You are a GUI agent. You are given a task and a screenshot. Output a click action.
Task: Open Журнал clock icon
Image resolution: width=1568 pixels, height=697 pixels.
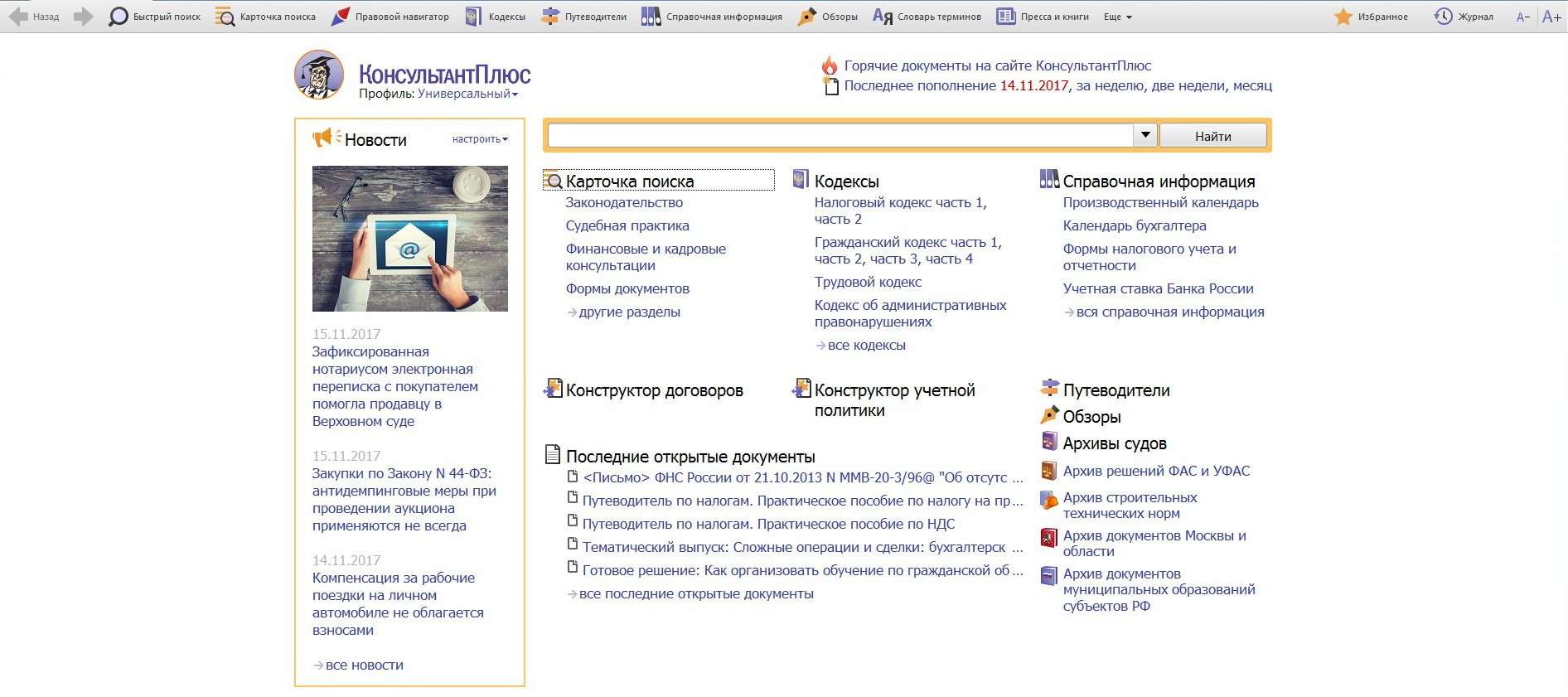1444,17
